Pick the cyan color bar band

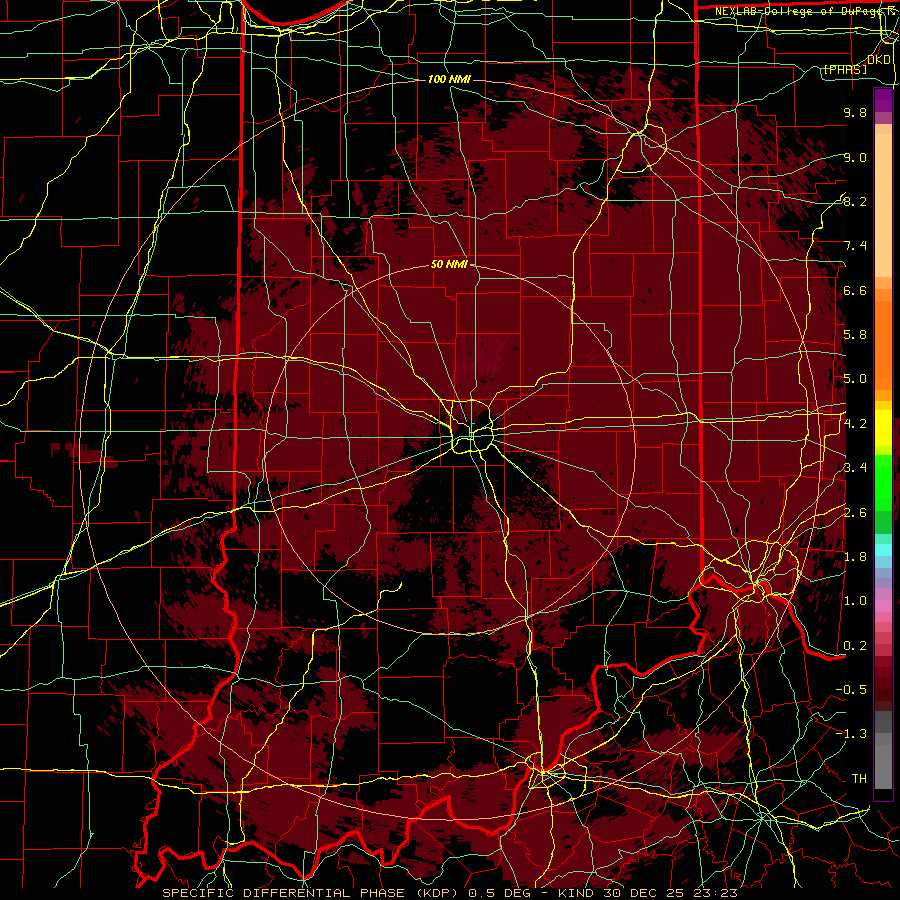tap(883, 550)
